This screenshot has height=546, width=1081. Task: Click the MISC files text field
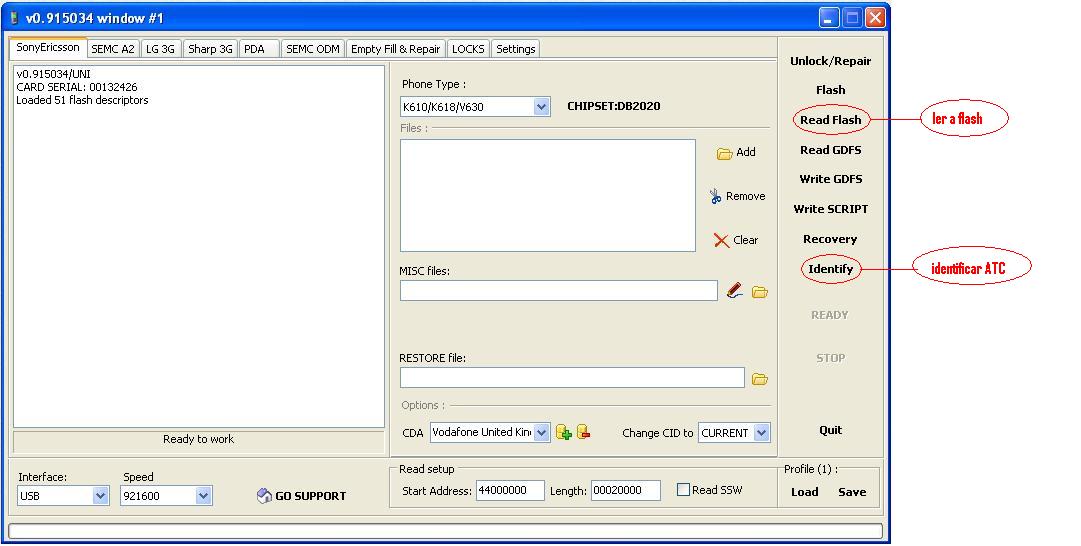(x=558, y=291)
